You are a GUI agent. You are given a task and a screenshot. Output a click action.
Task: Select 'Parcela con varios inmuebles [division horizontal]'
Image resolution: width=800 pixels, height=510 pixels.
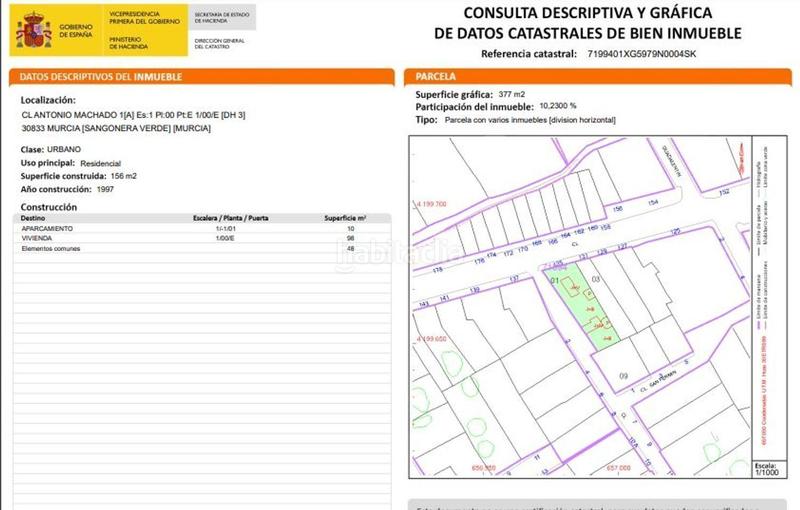coord(530,120)
